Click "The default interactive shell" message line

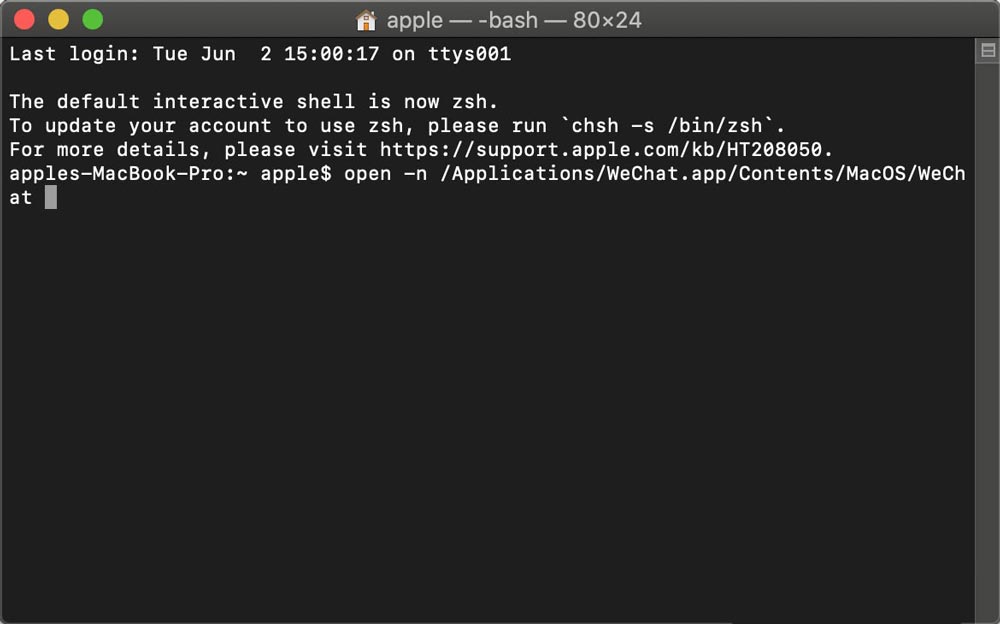pos(253,102)
